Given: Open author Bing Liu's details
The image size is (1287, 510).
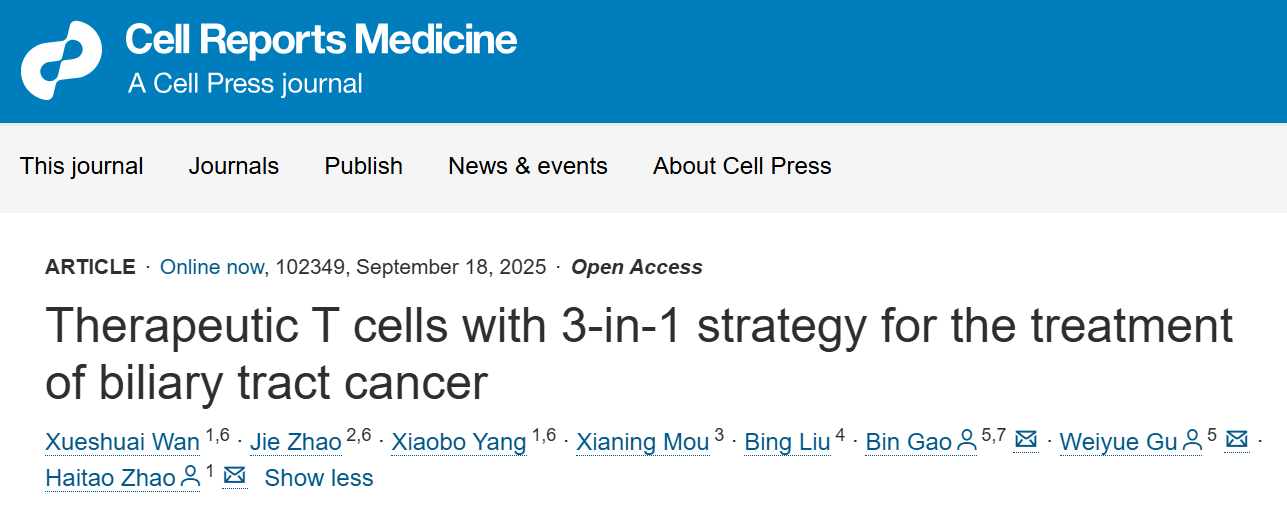Looking at the screenshot, I should point(787,442).
